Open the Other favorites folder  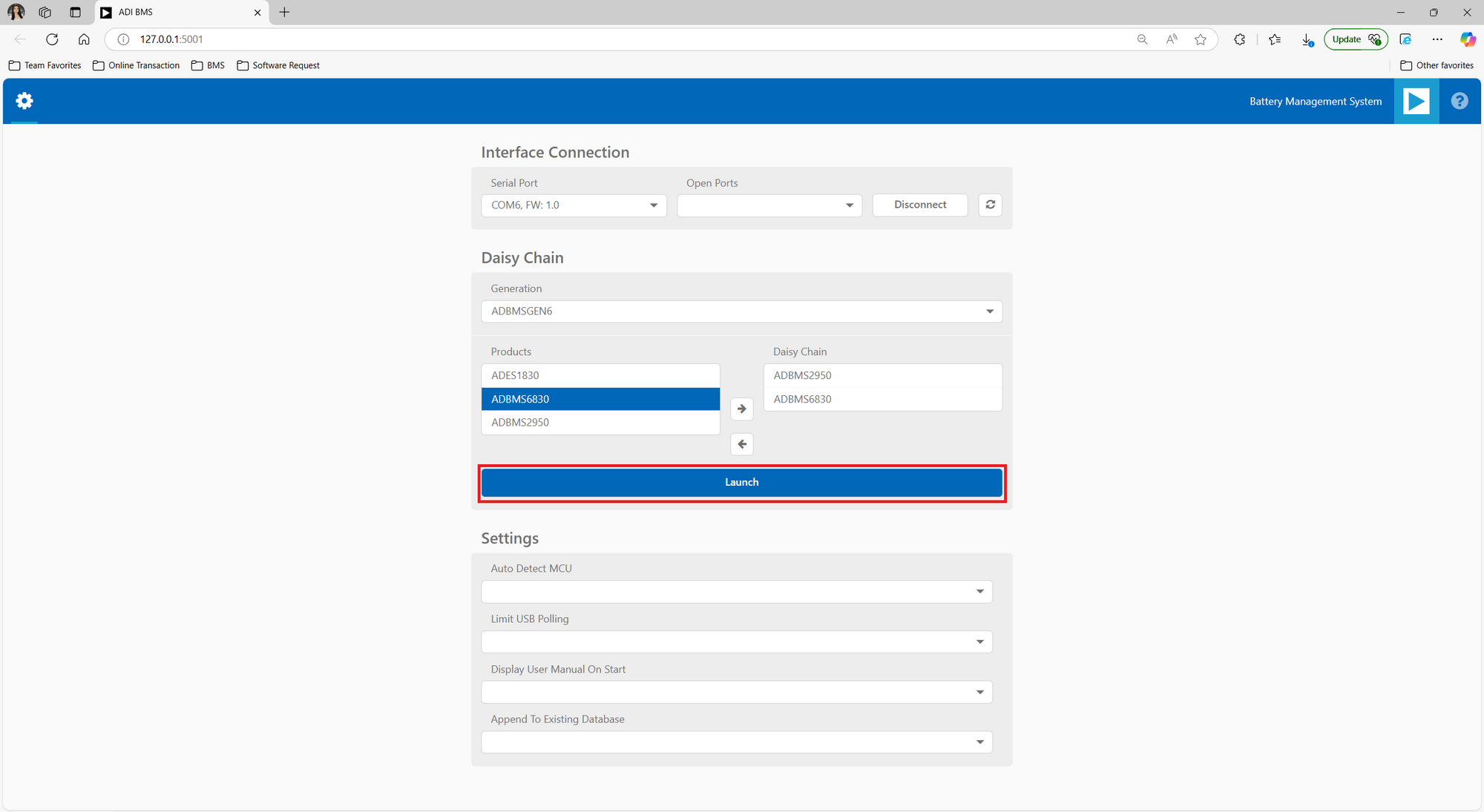pos(1437,65)
